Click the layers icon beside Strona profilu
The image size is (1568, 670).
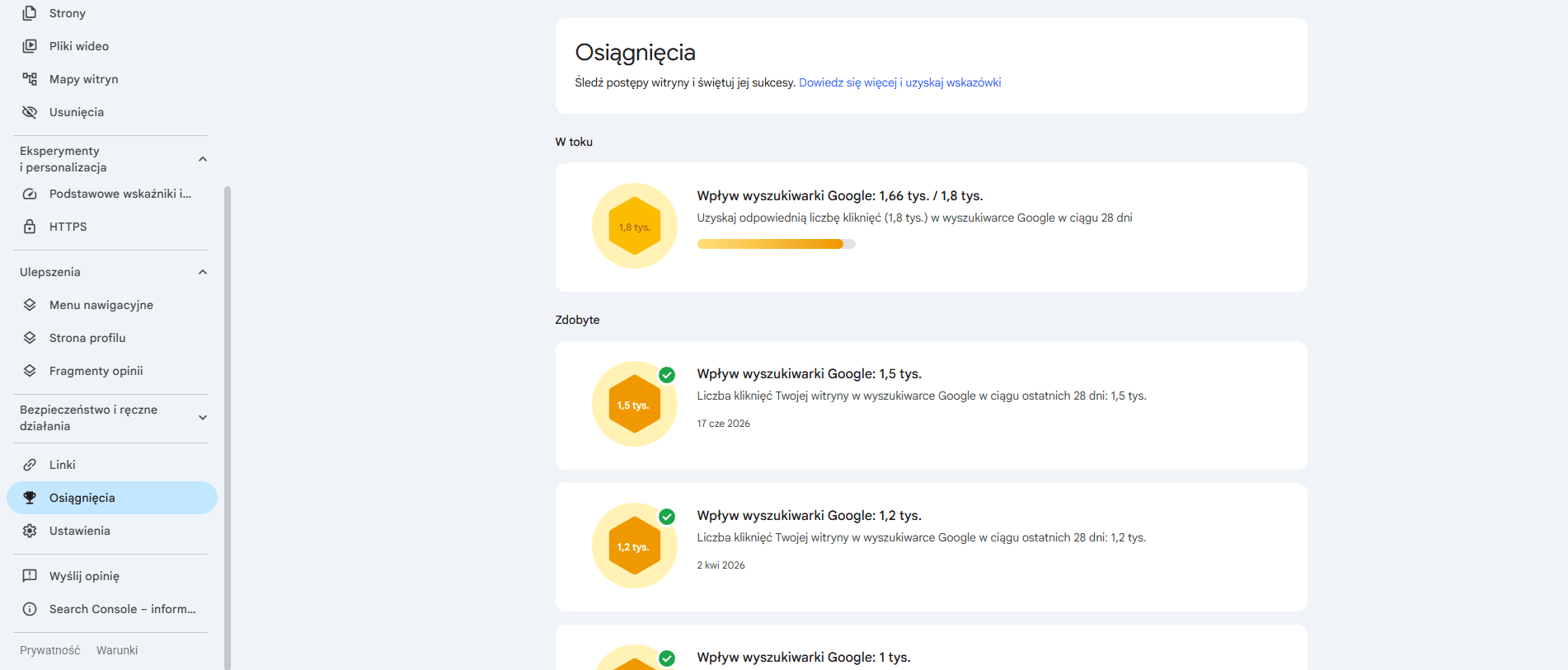coord(30,338)
